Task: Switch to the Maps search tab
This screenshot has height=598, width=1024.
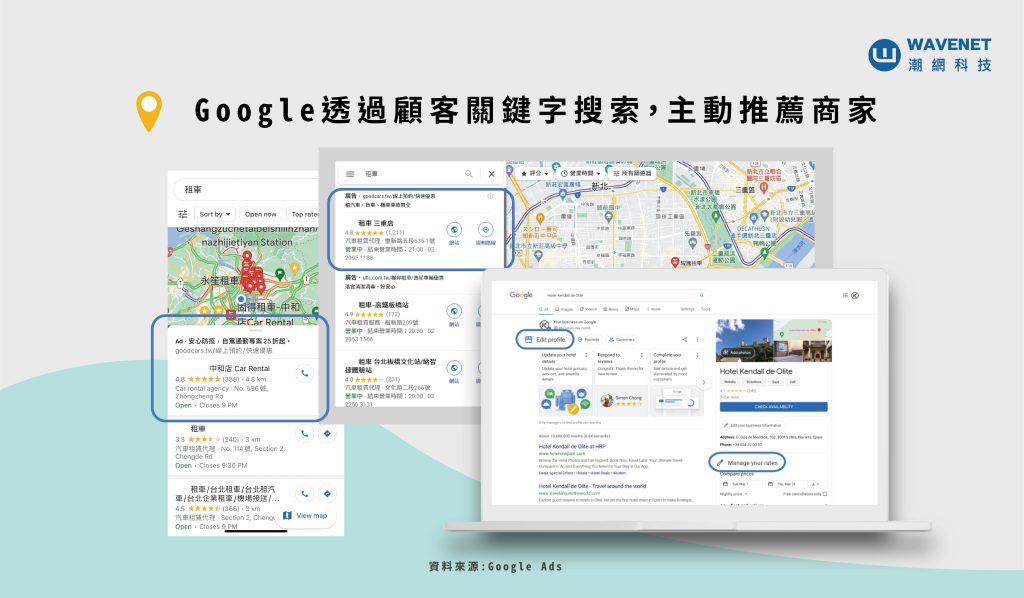Action: 632,309
